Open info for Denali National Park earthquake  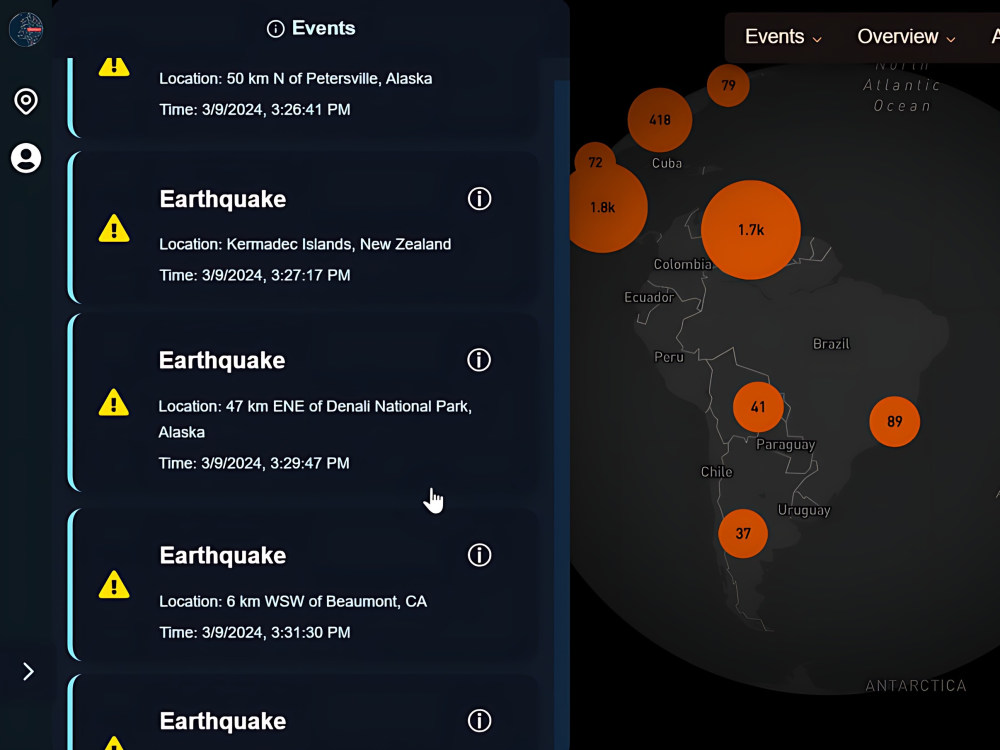479,360
